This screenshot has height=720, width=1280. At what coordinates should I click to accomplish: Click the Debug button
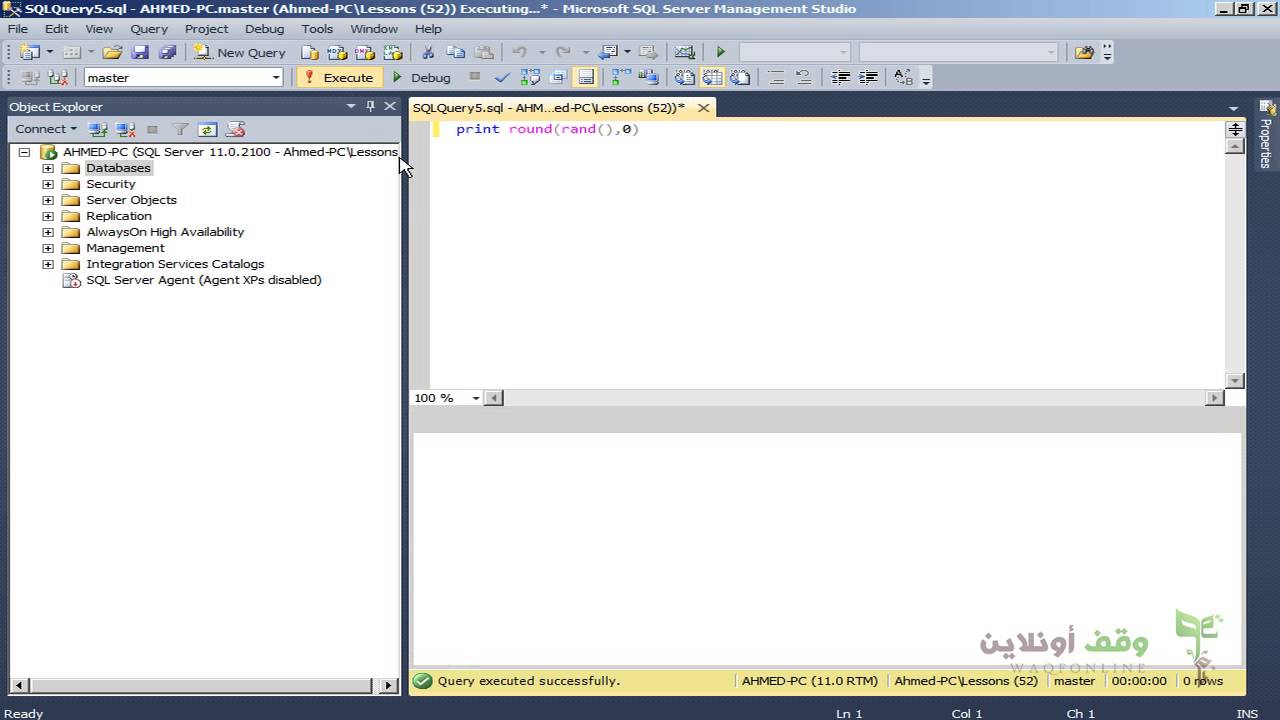421,77
